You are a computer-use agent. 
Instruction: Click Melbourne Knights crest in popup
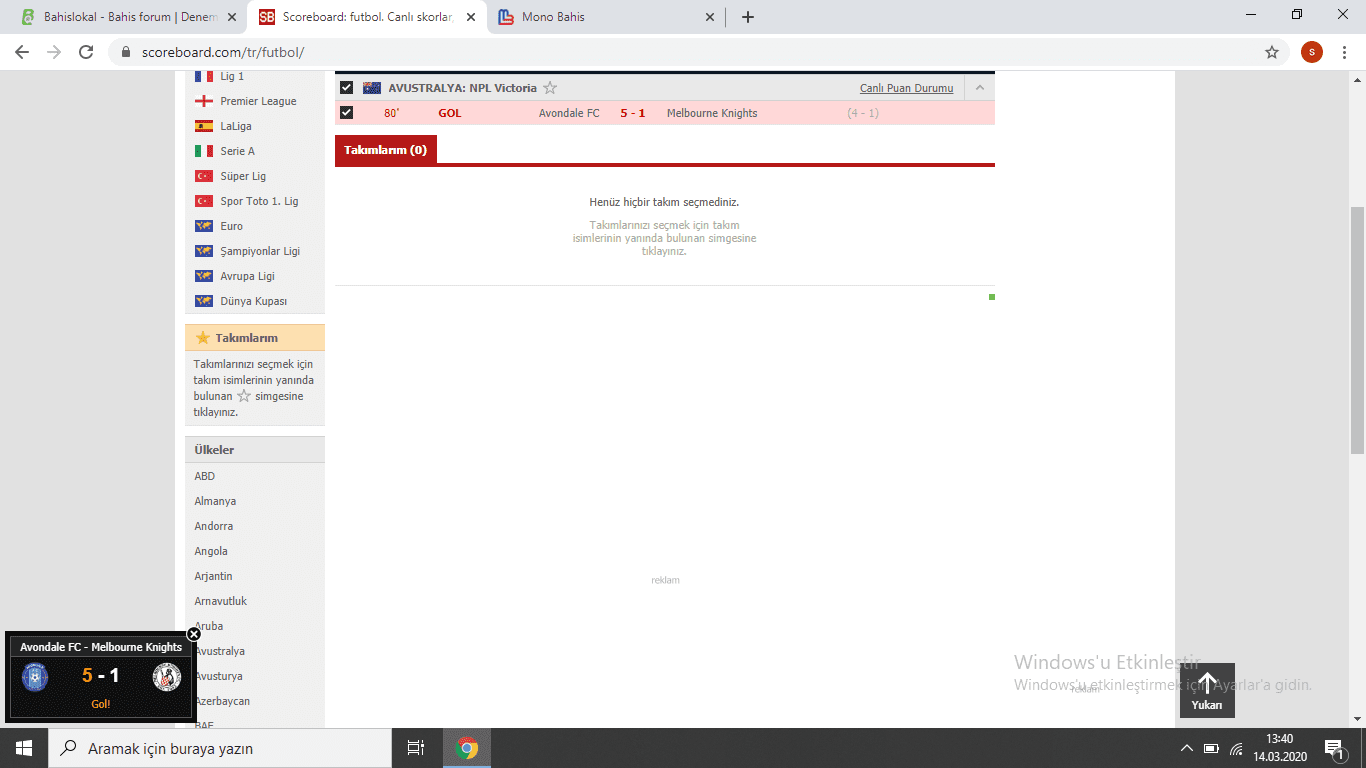click(x=167, y=678)
